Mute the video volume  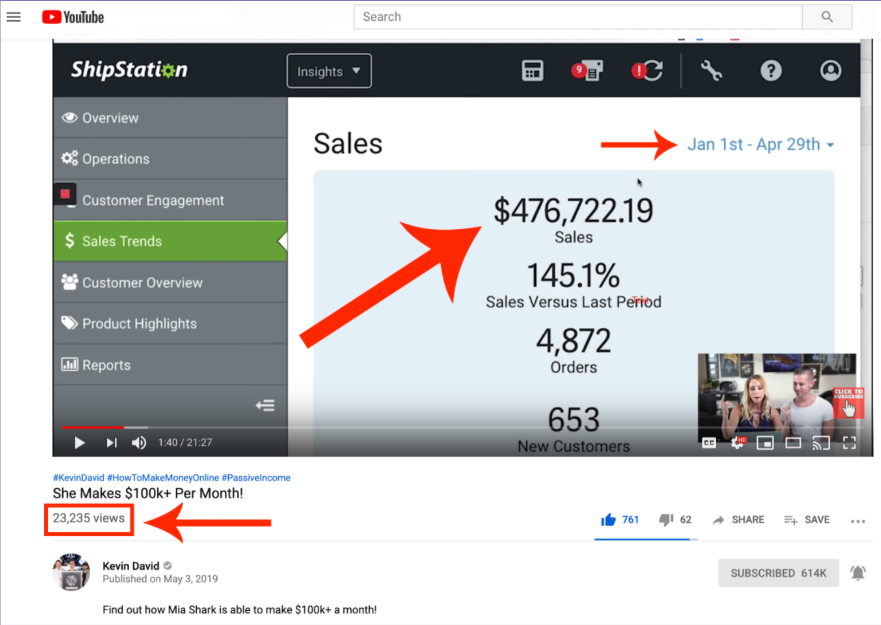139,443
